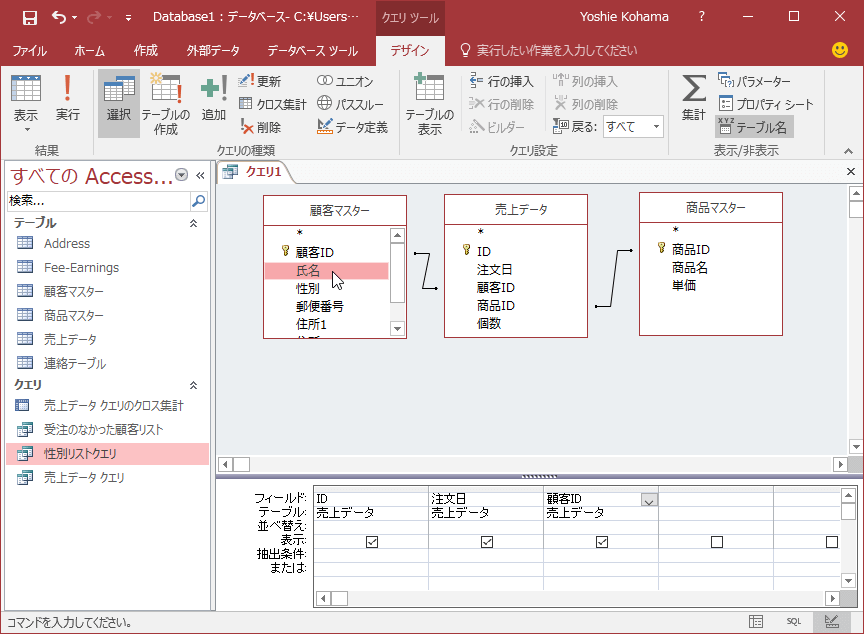Select the 性別リストクエリ query
Screen dimensions: 864x634
tap(108, 454)
